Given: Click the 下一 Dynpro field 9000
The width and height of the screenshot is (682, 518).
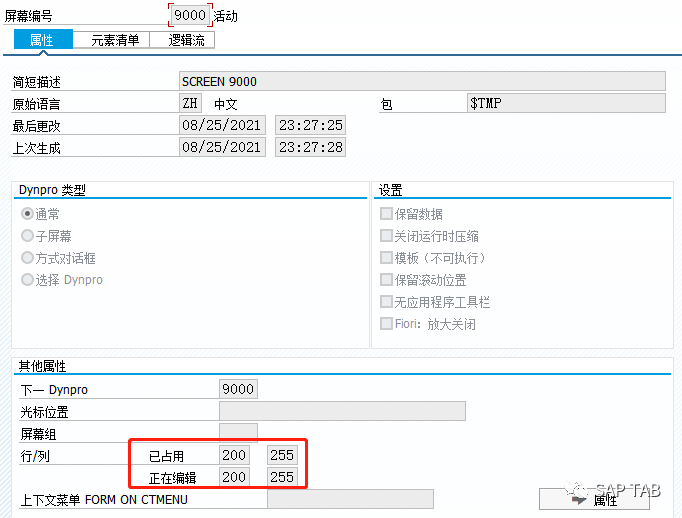Looking at the screenshot, I should tap(238, 389).
